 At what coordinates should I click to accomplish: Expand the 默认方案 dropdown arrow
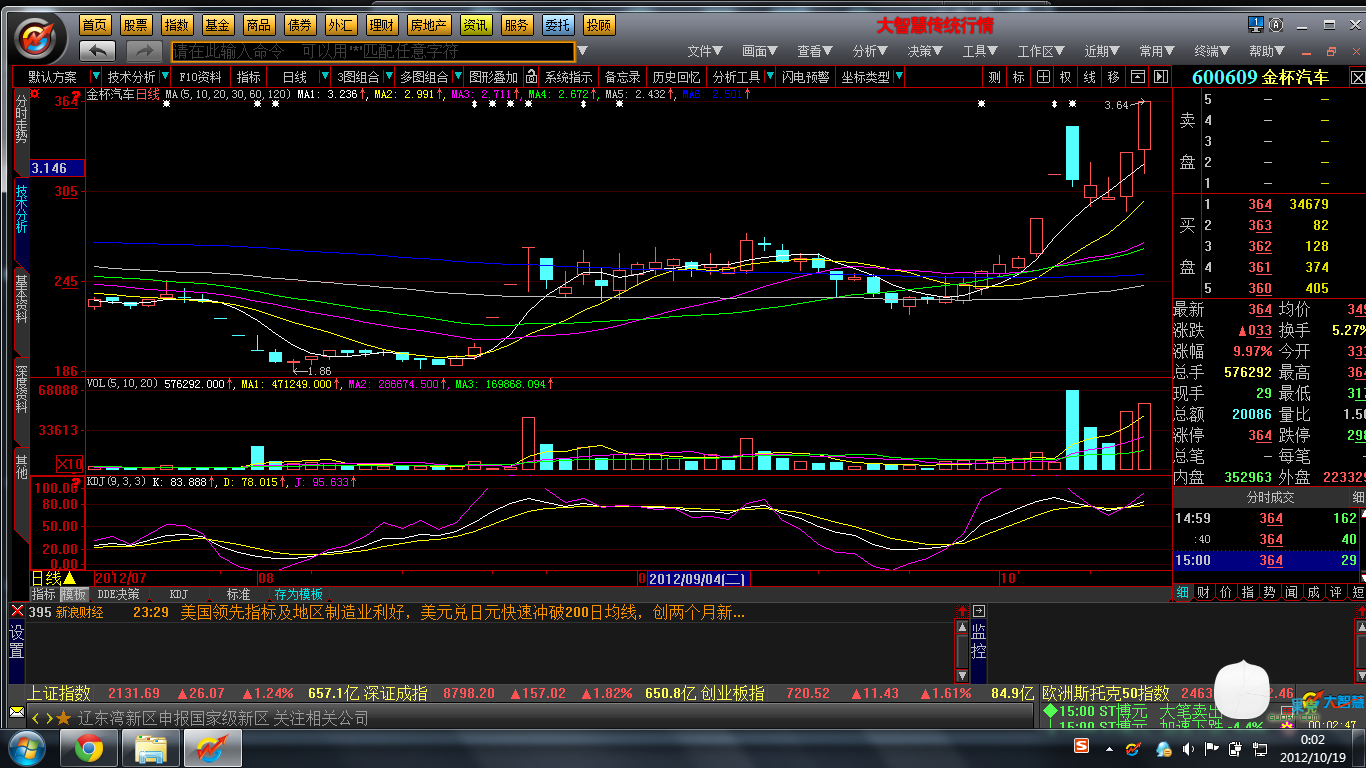[x=95, y=76]
